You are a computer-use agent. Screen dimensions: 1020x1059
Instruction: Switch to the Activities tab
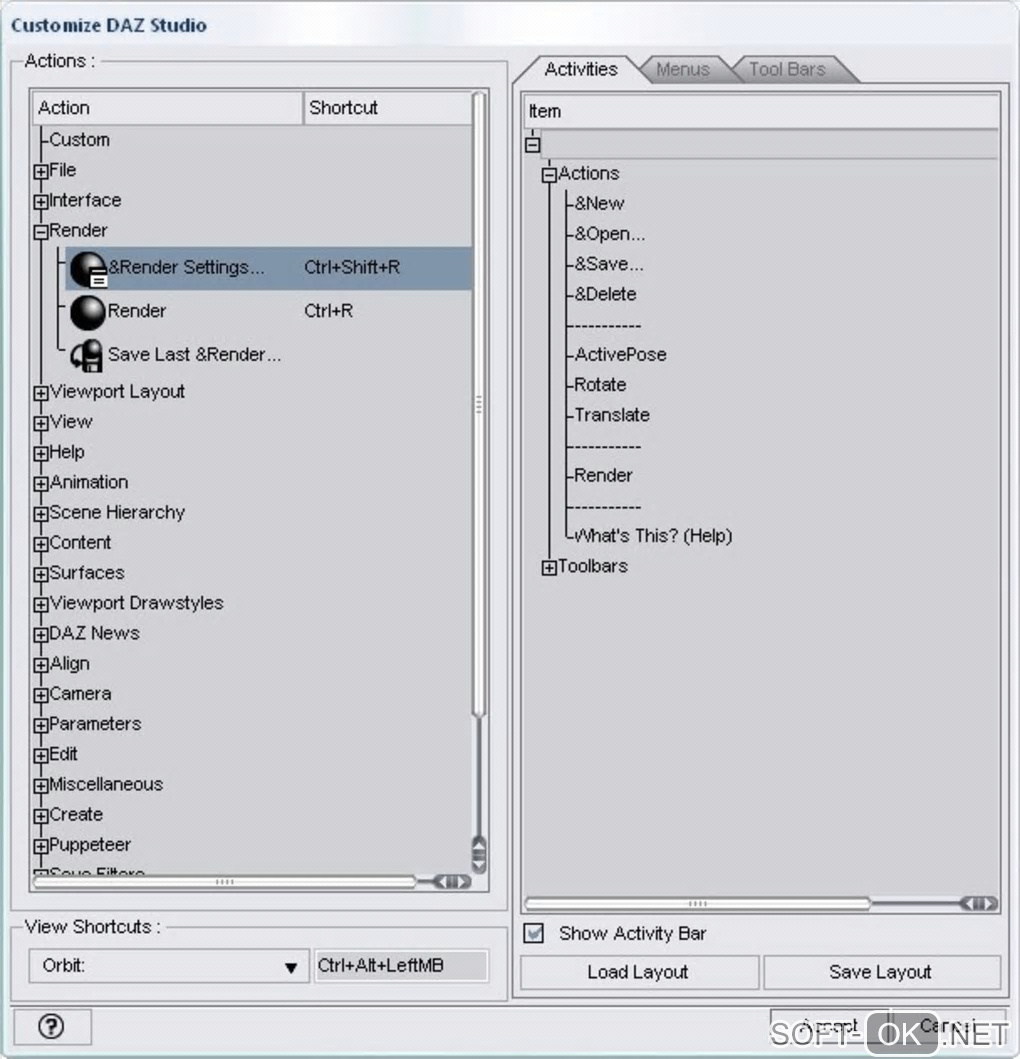coord(581,69)
